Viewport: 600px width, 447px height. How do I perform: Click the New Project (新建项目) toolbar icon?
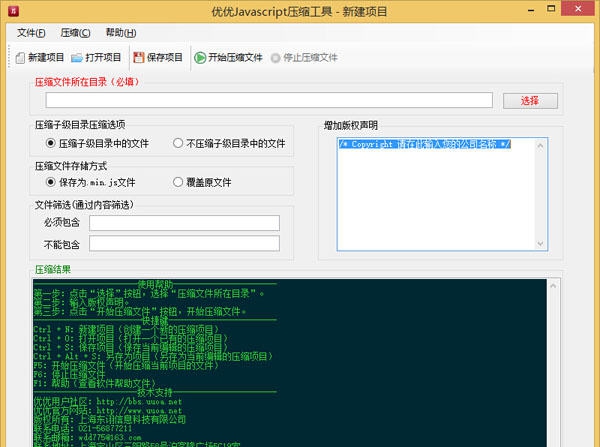coord(20,58)
